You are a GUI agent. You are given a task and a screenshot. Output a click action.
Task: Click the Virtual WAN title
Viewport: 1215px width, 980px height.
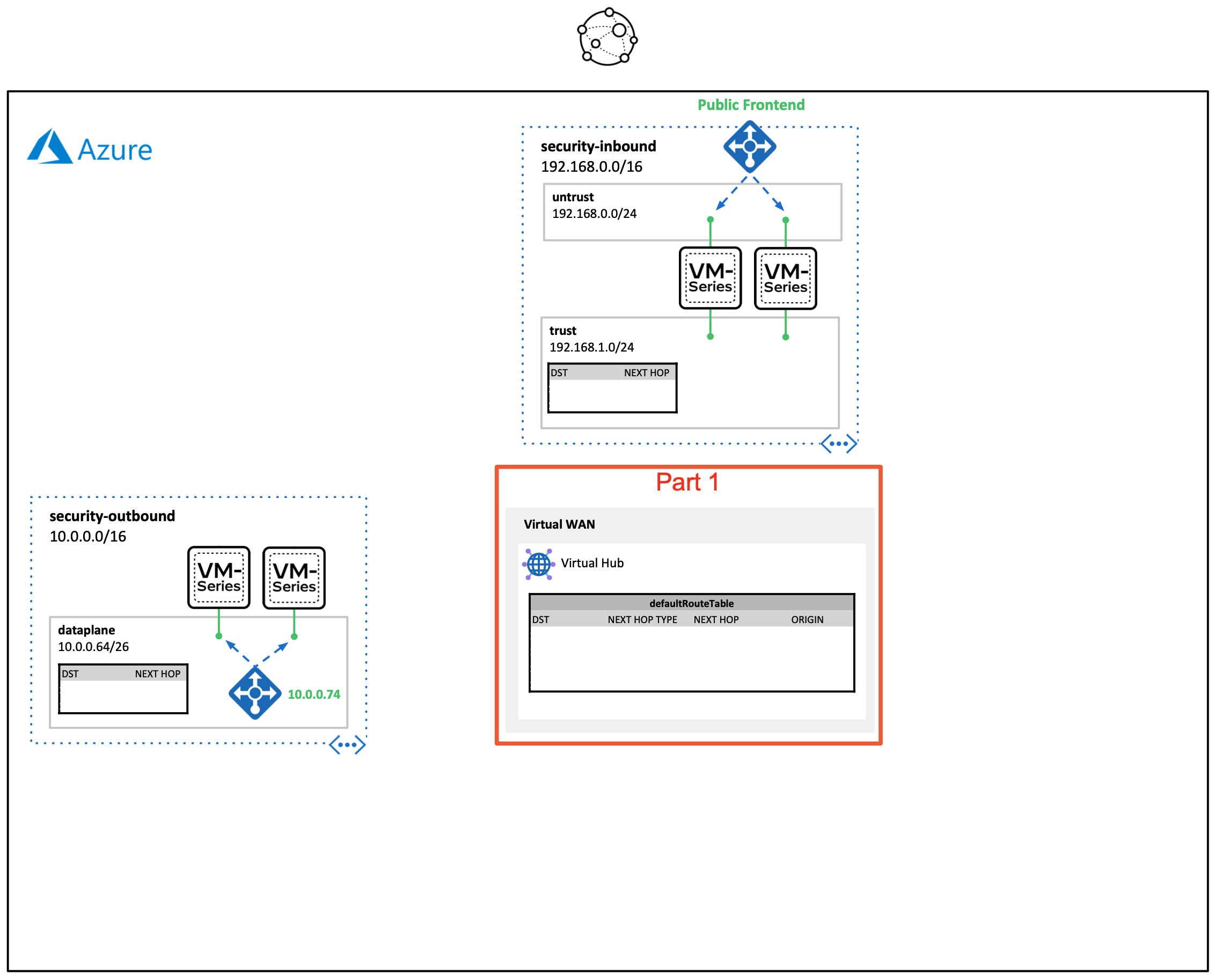[x=559, y=524]
